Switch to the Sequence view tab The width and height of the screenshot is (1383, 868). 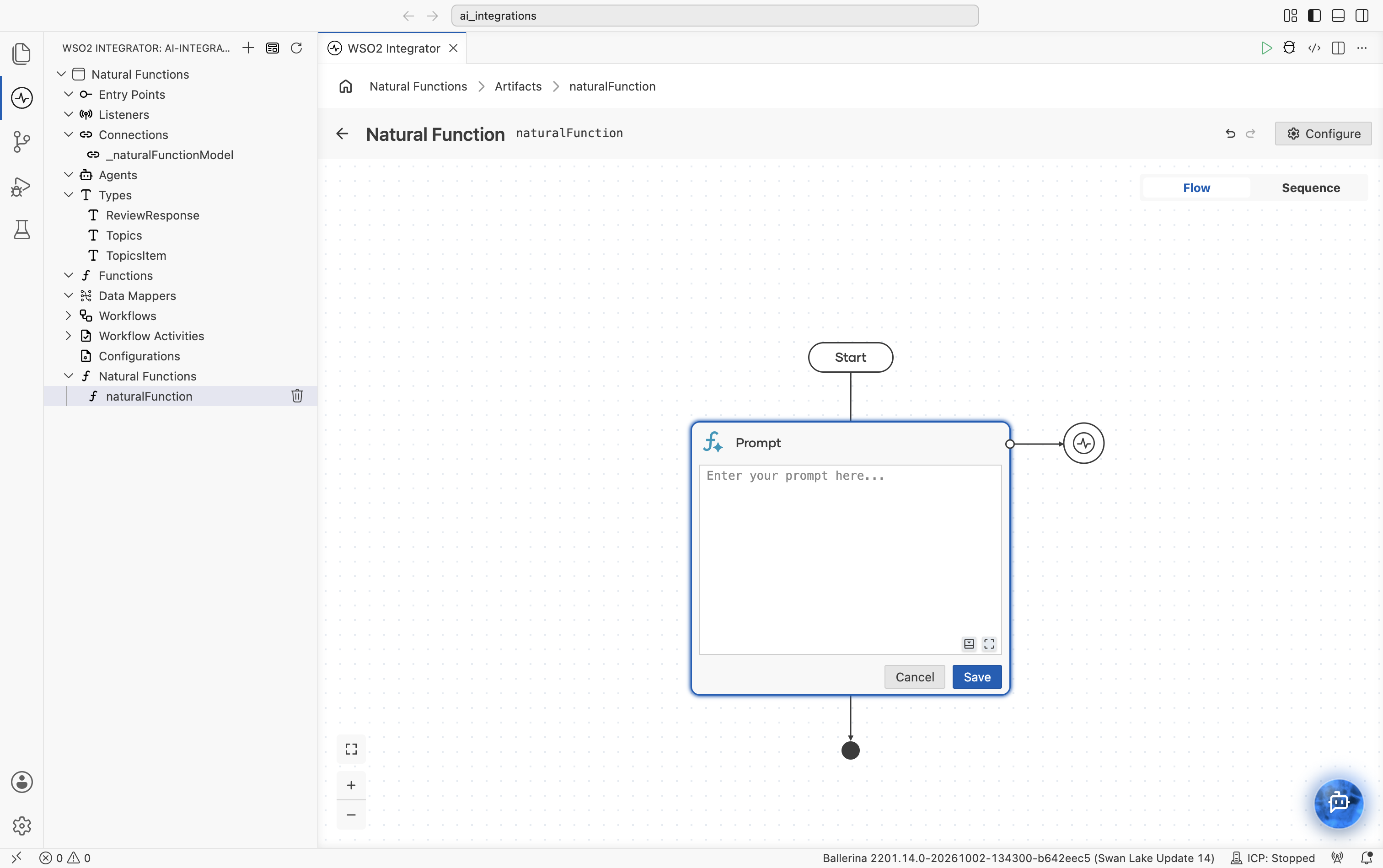tap(1311, 188)
